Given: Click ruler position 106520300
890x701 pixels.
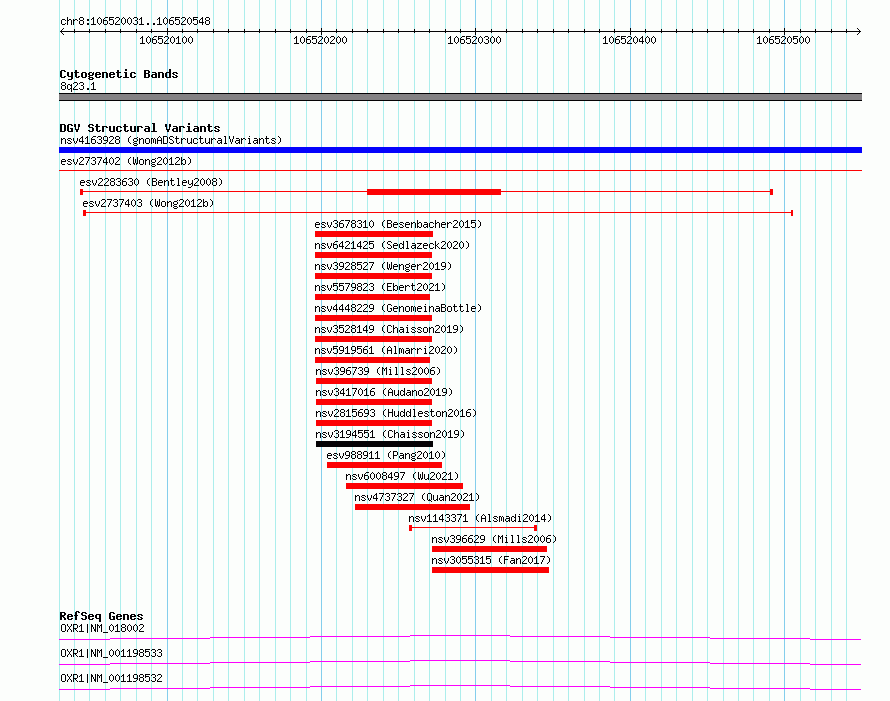Looking at the screenshot, I should point(475,40).
